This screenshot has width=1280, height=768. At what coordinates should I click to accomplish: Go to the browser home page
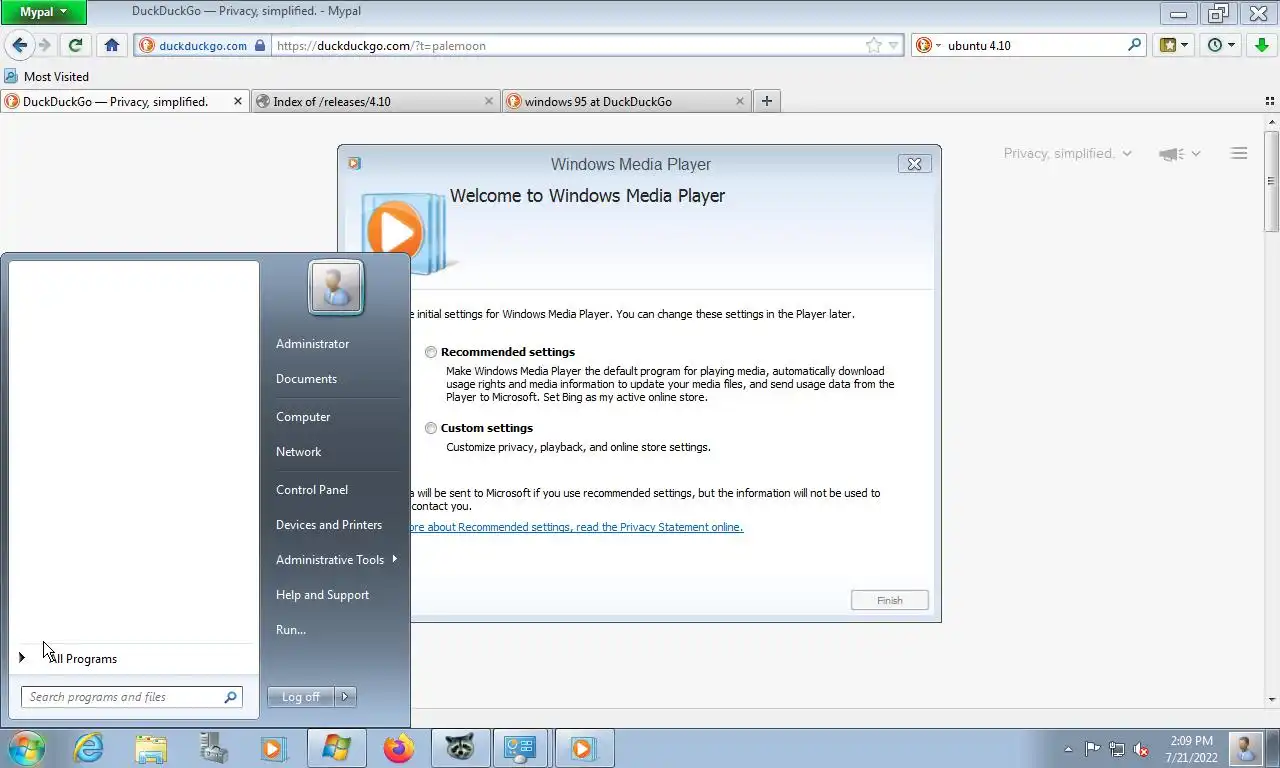112,45
